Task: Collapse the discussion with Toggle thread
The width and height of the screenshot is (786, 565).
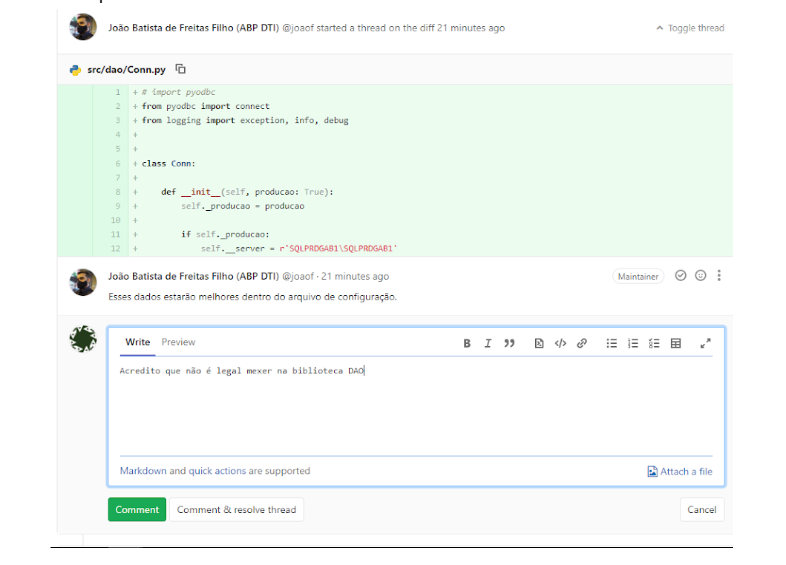Action: [x=690, y=28]
